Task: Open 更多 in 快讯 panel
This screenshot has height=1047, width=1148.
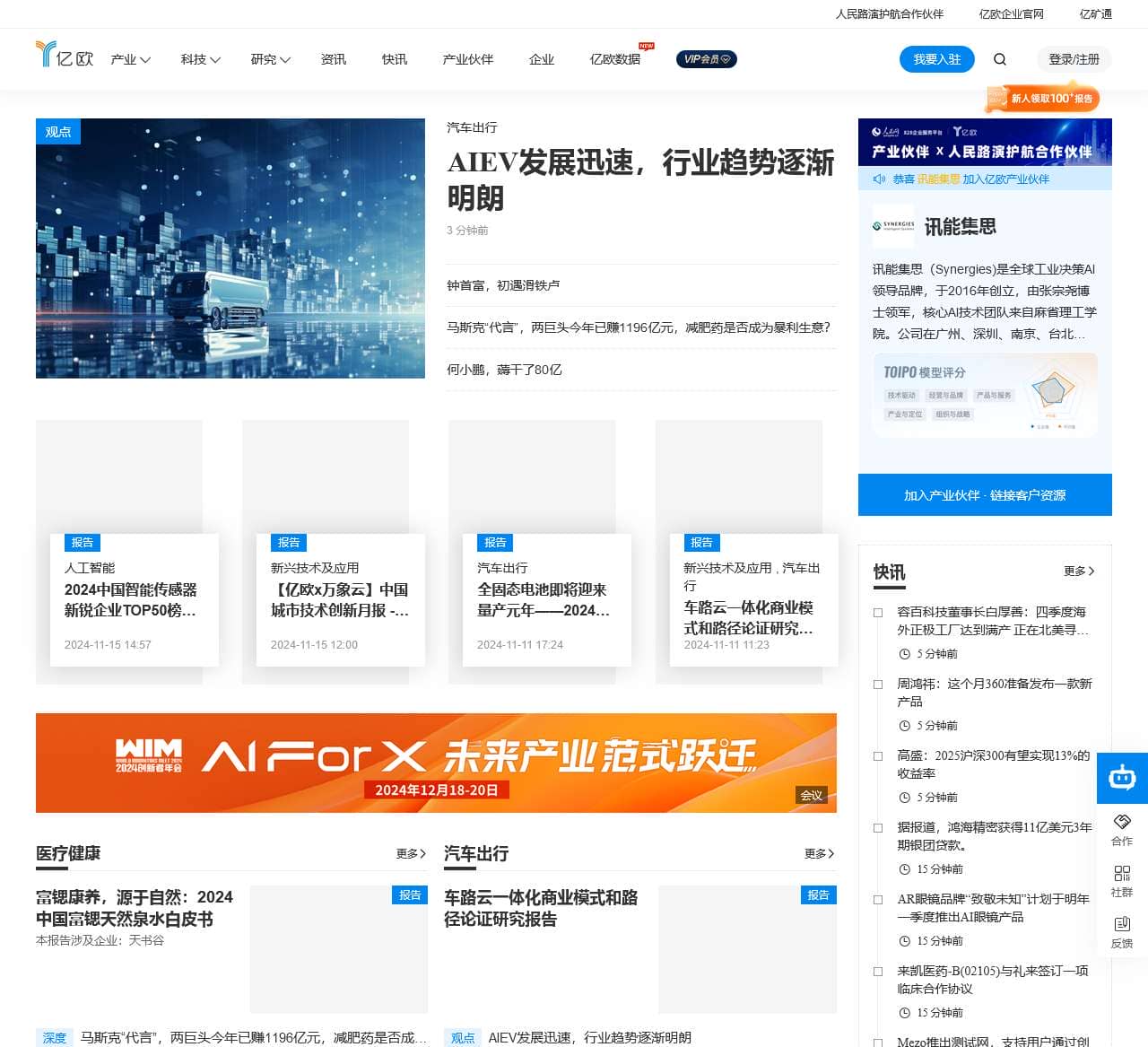Action: tap(1079, 571)
